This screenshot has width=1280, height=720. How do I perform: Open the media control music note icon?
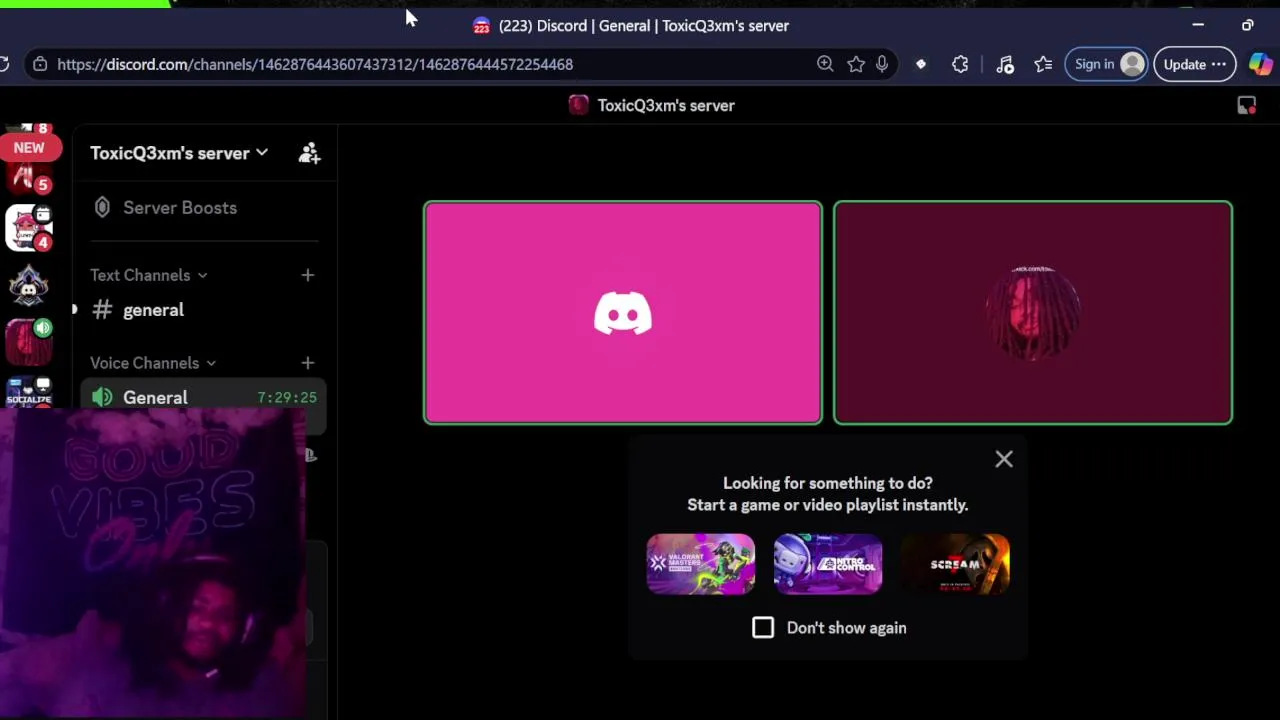(1005, 64)
